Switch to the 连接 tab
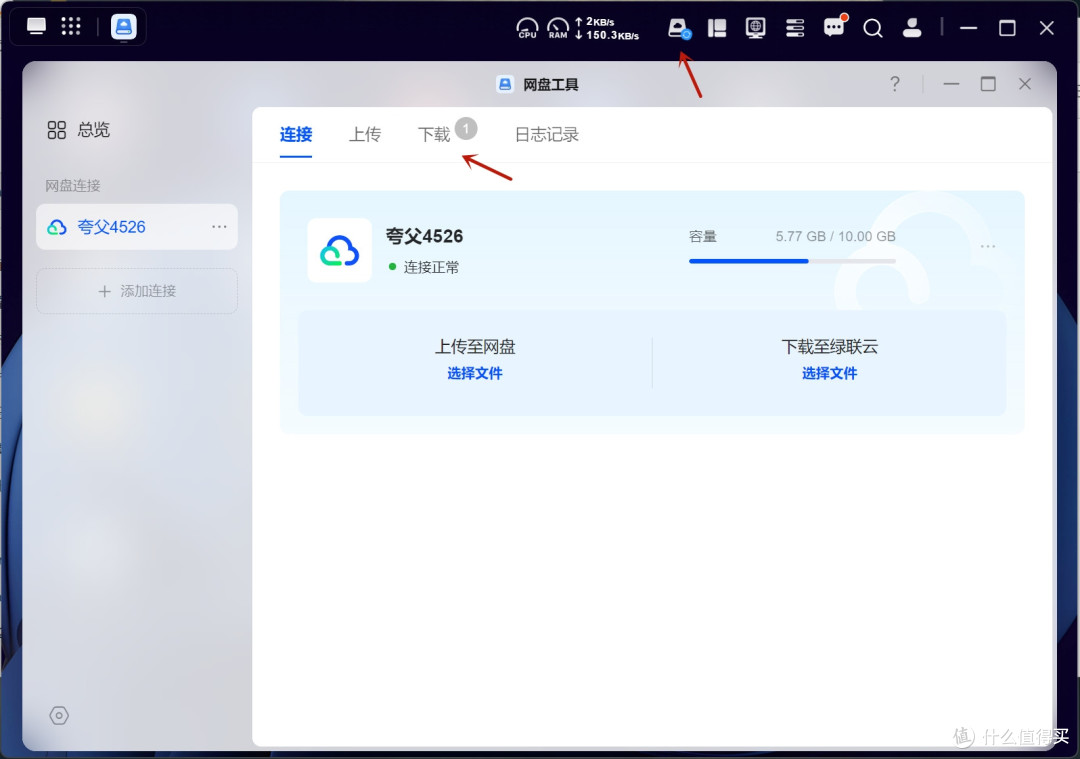 [296, 134]
